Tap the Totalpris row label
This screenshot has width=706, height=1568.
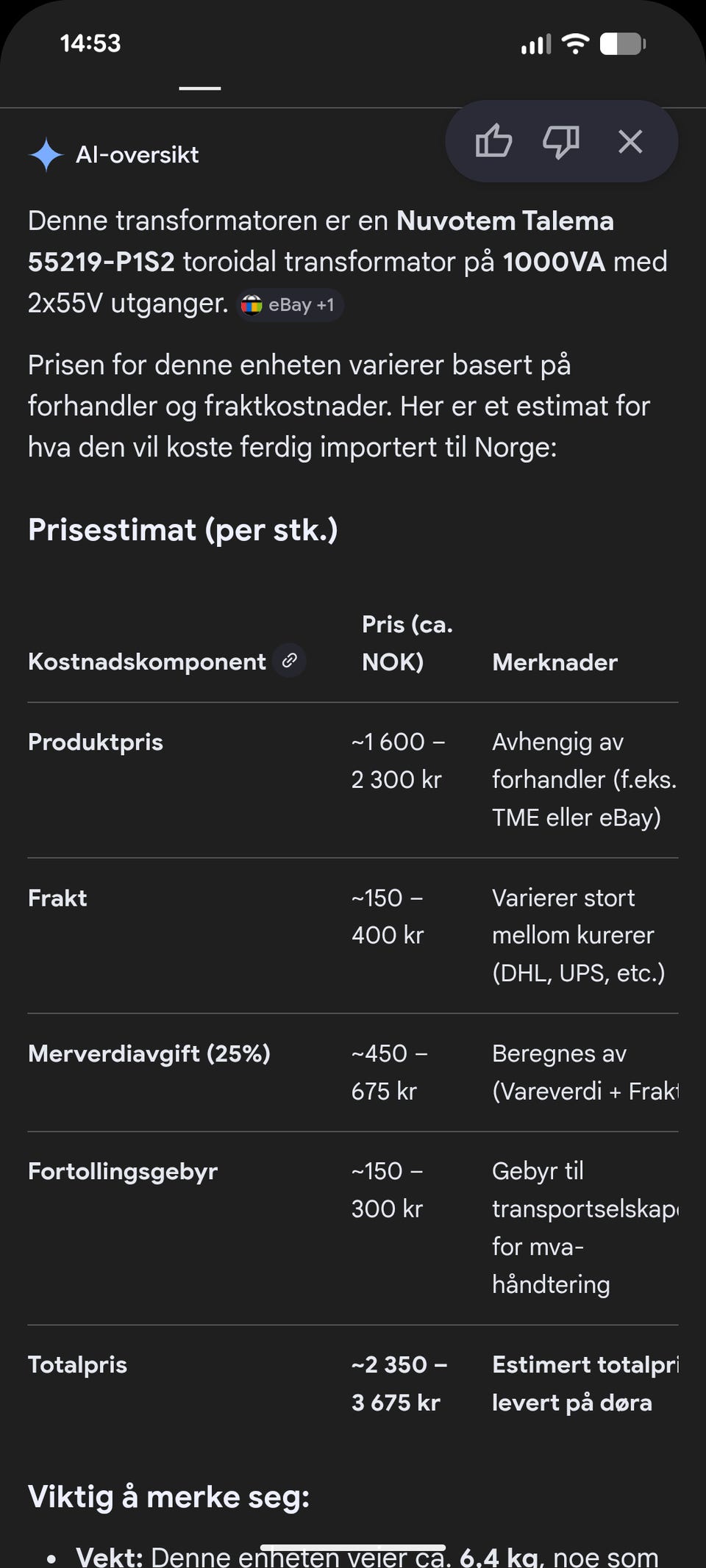click(77, 1364)
